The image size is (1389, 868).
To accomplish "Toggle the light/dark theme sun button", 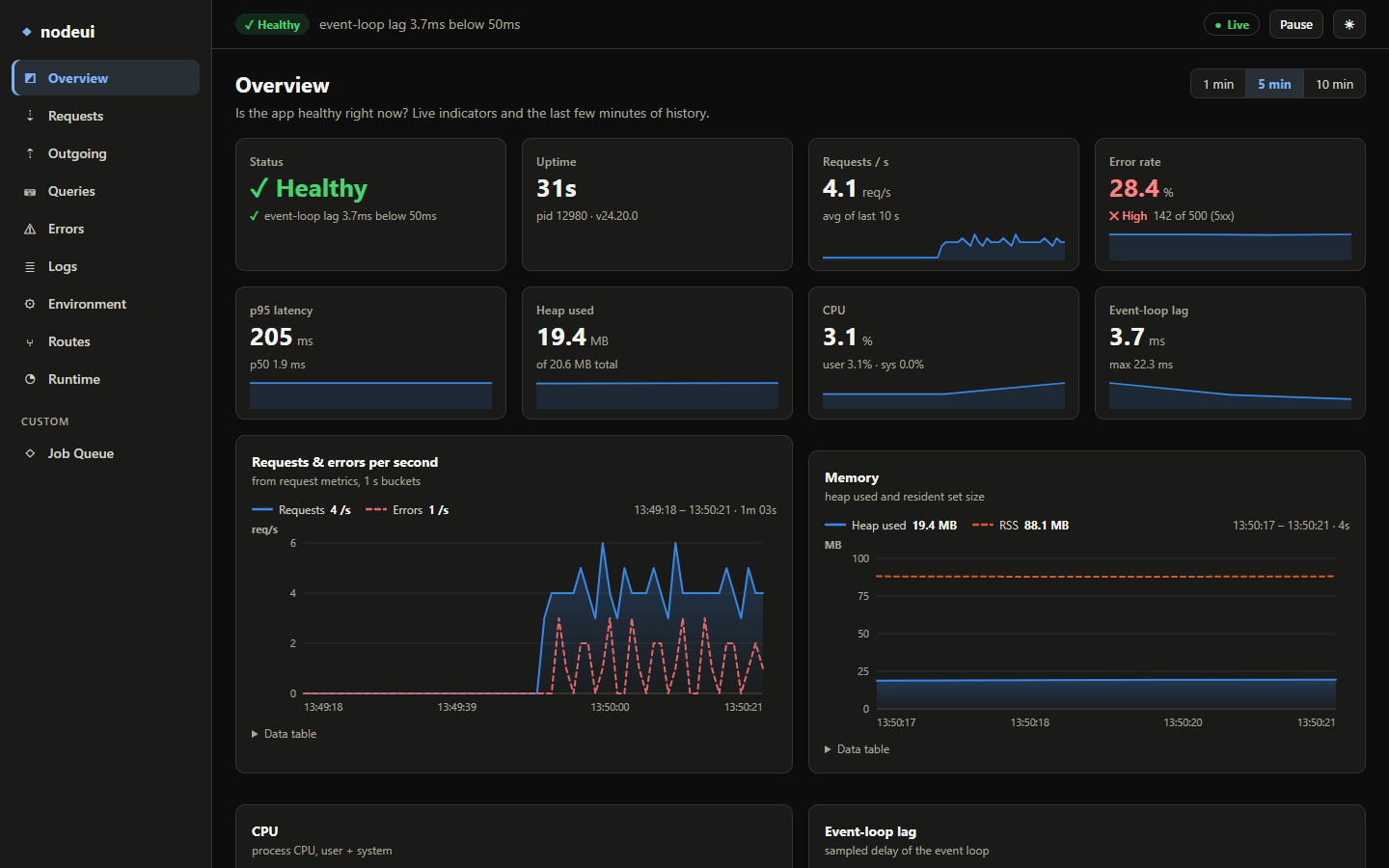I will (x=1348, y=25).
